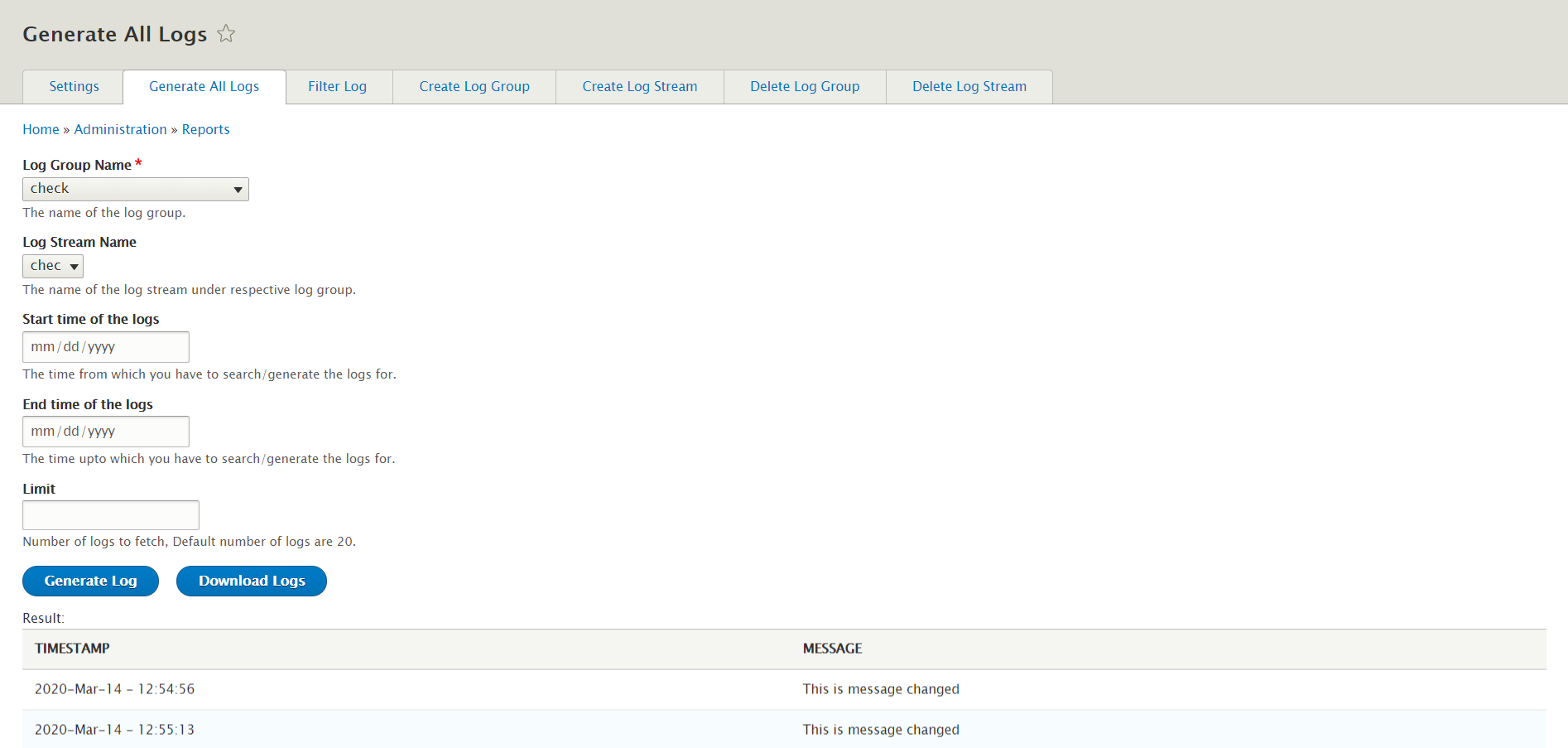Star the Generate All Logs page as favorite
The image size is (1568, 748).
(226, 33)
